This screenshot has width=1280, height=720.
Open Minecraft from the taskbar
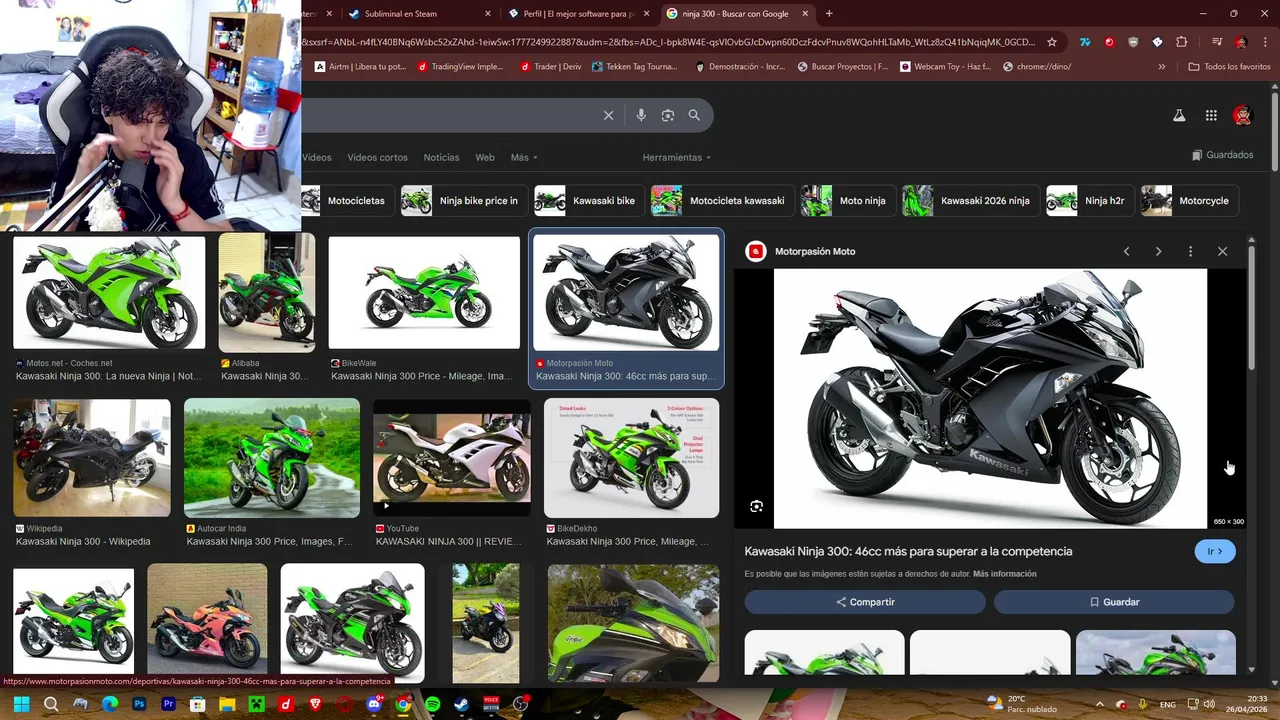256,704
